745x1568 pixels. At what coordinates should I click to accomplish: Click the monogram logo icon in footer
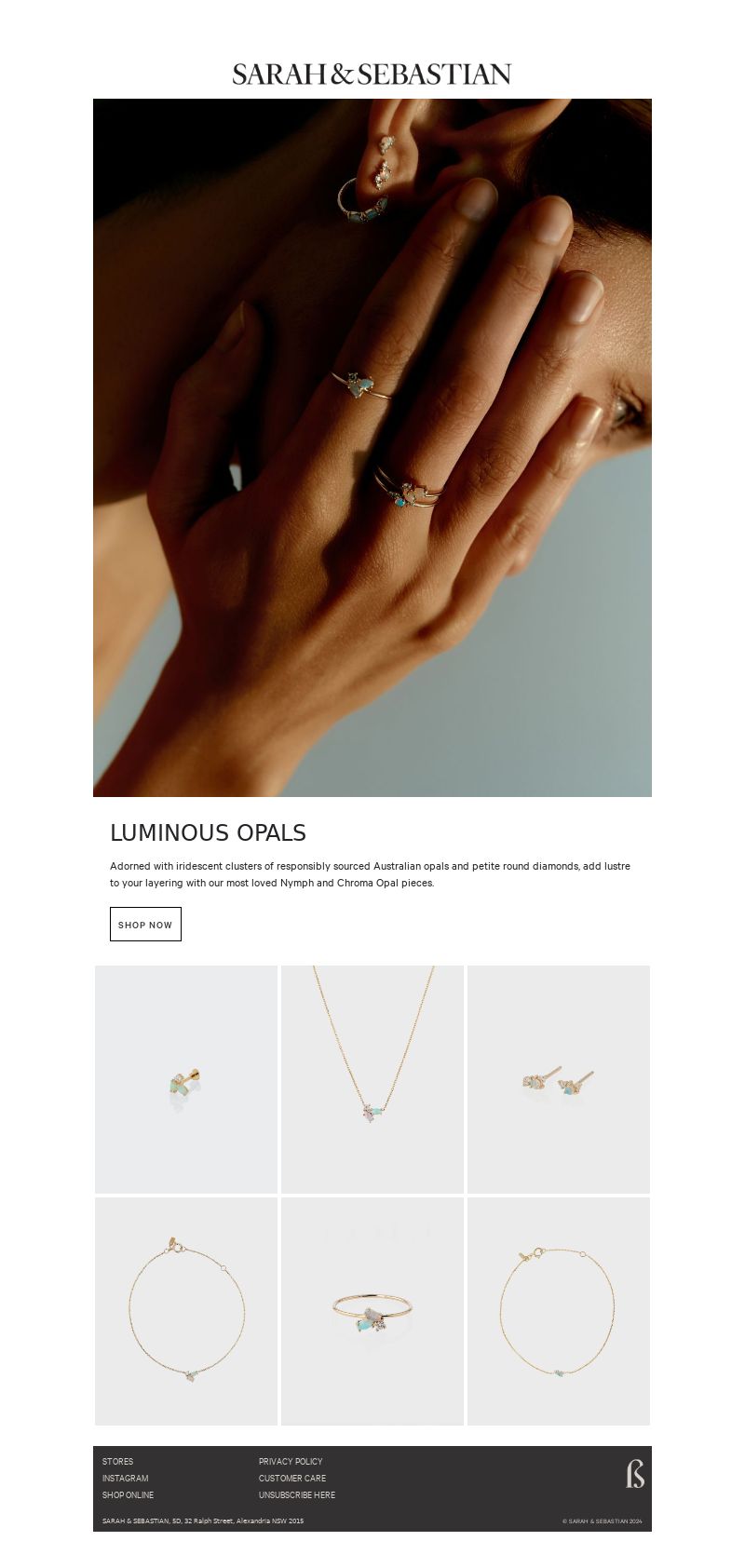[635, 1474]
